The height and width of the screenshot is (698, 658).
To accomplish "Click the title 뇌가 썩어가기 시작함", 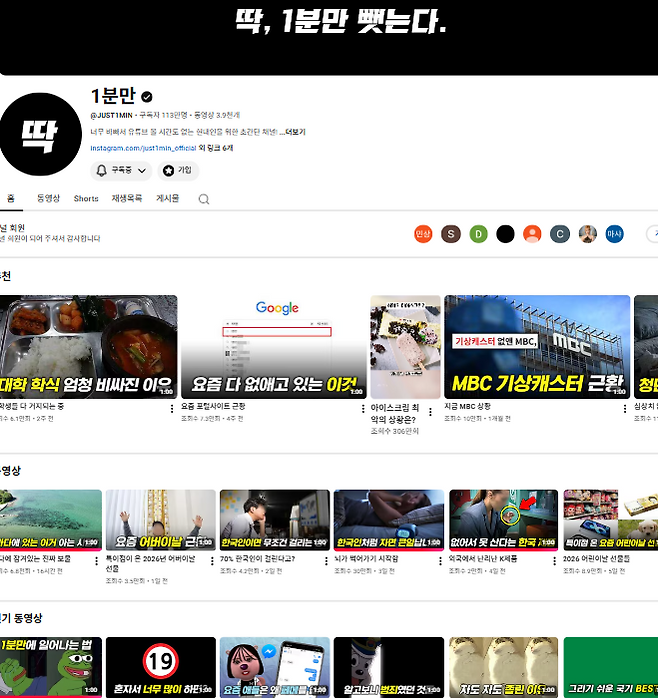I will (x=366, y=559).
